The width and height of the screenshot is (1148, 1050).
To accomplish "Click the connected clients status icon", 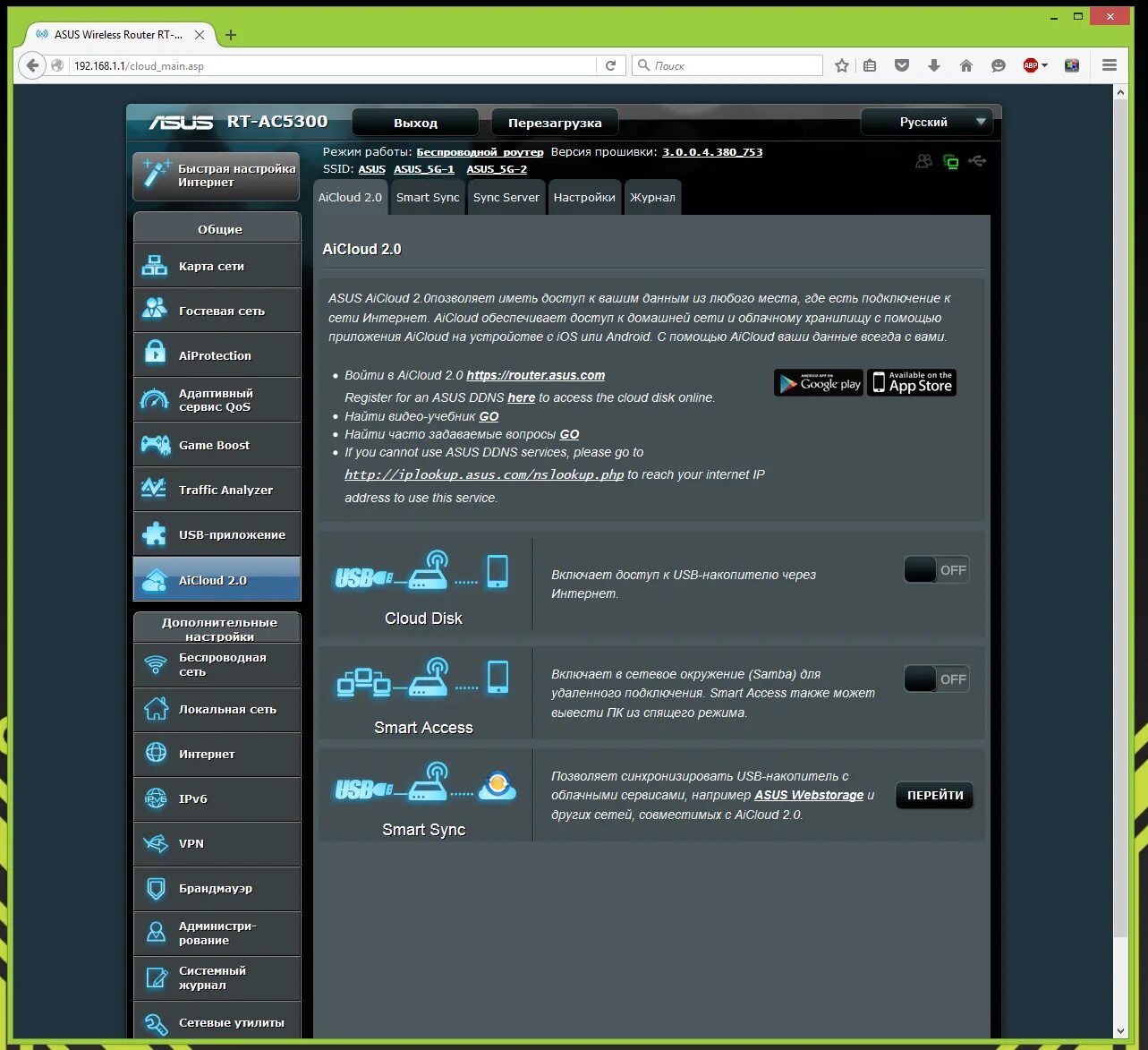I will [x=924, y=161].
